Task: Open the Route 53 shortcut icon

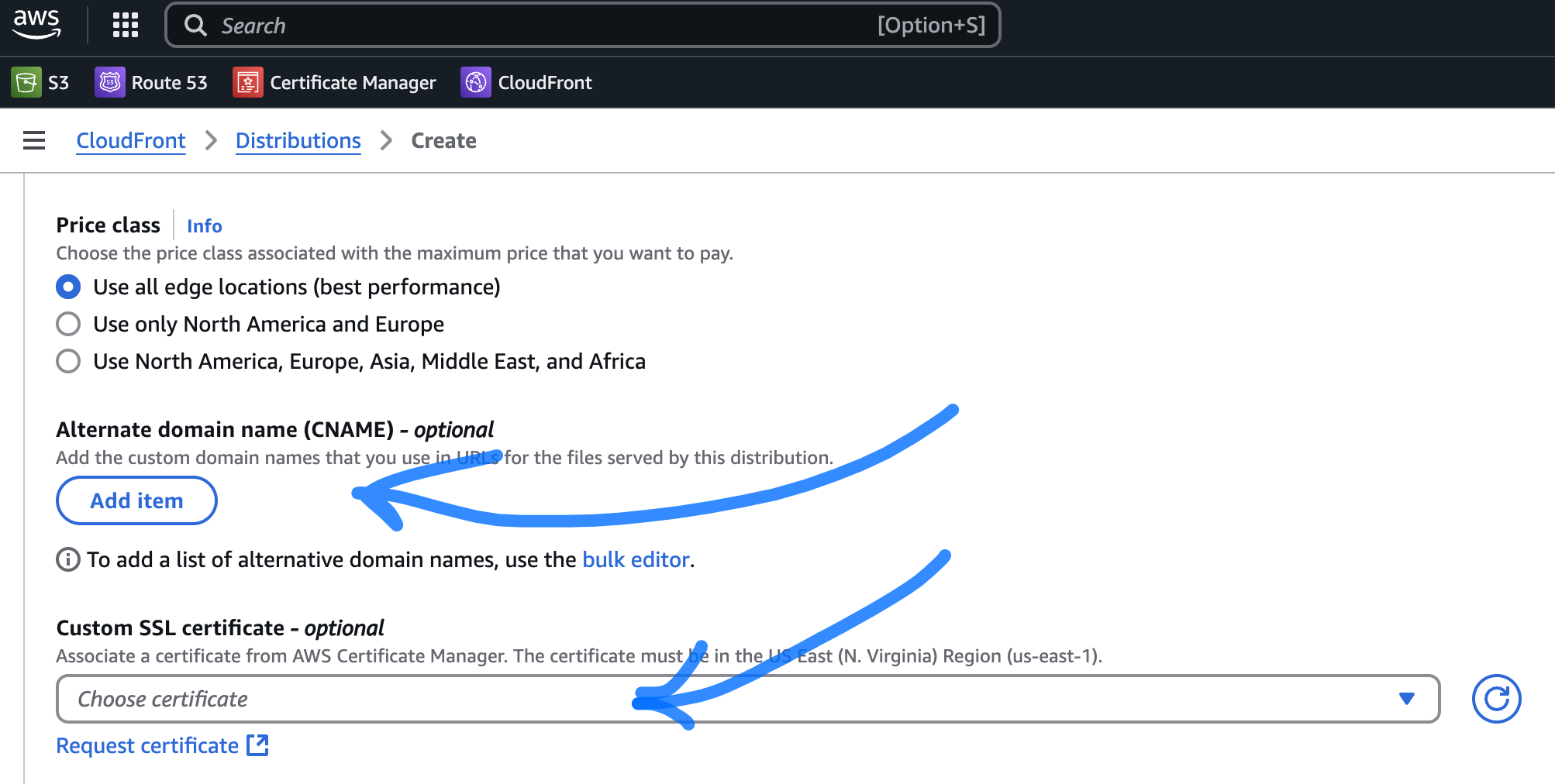Action: pos(109,82)
